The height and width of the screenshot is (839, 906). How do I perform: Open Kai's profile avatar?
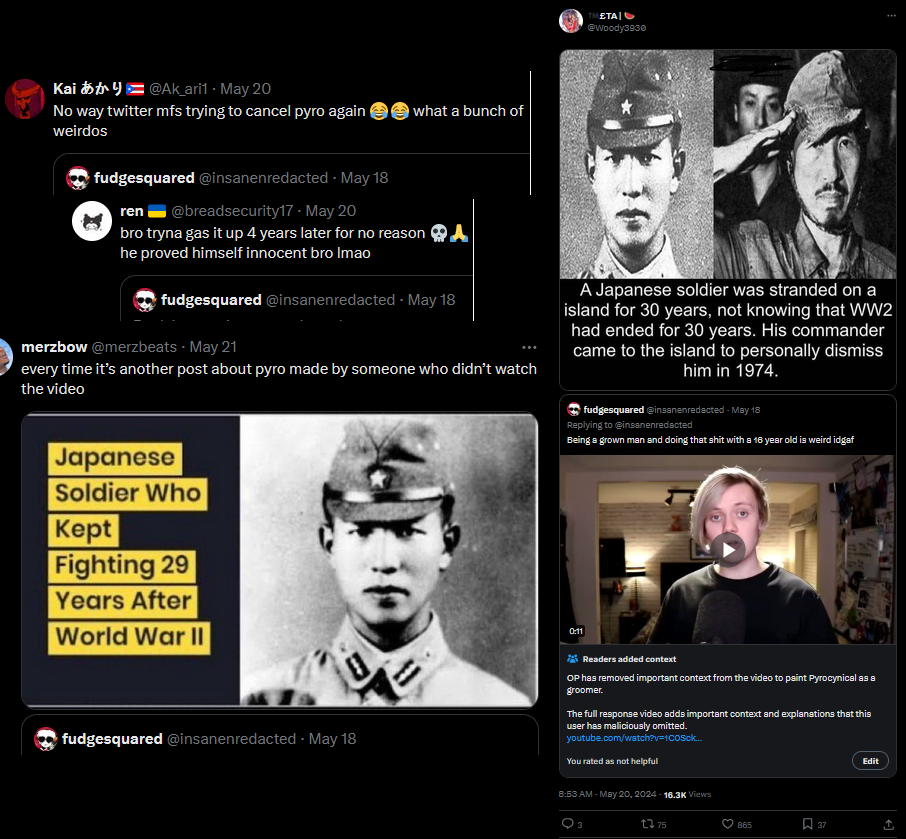(x=25, y=99)
